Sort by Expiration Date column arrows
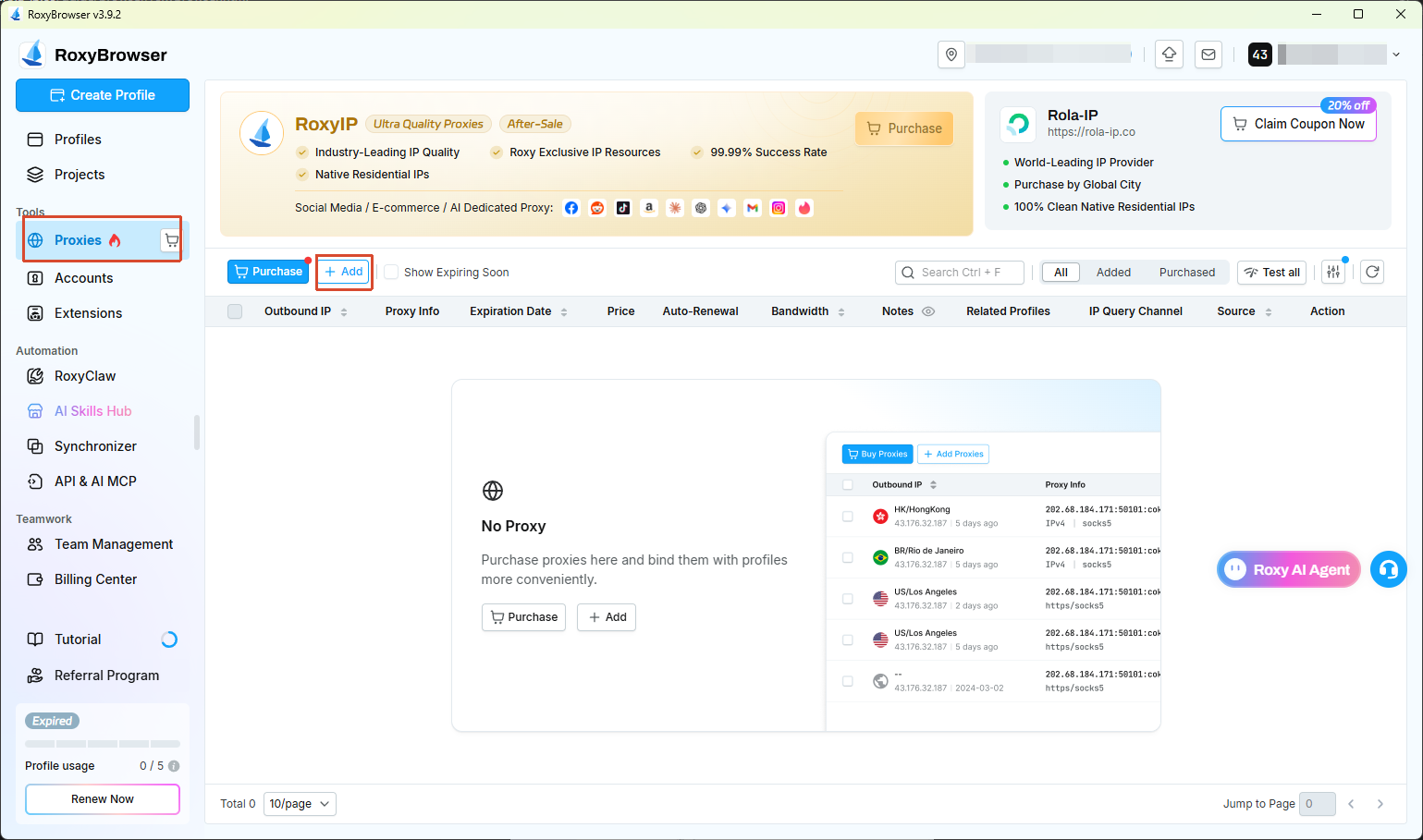Image resolution: width=1423 pixels, height=840 pixels. (564, 312)
